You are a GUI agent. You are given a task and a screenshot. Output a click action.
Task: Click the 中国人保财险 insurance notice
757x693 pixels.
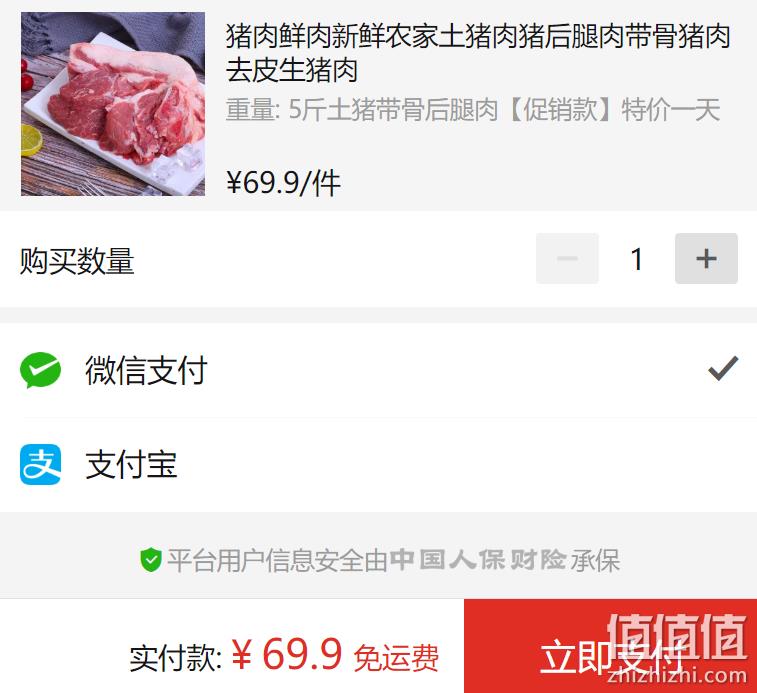click(x=379, y=560)
